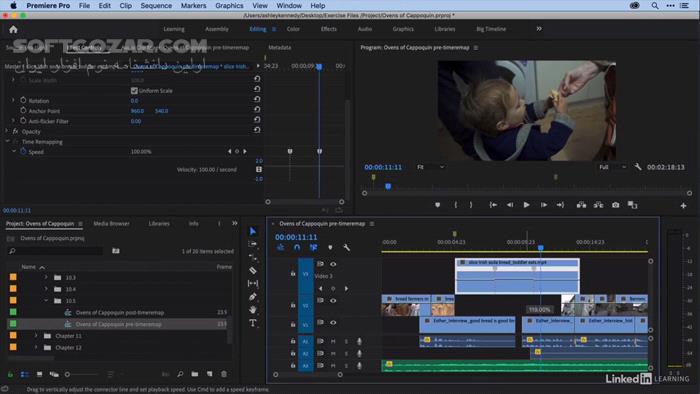Show more workspaces with double chevron
The width and height of the screenshot is (700, 394).
[x=539, y=29]
